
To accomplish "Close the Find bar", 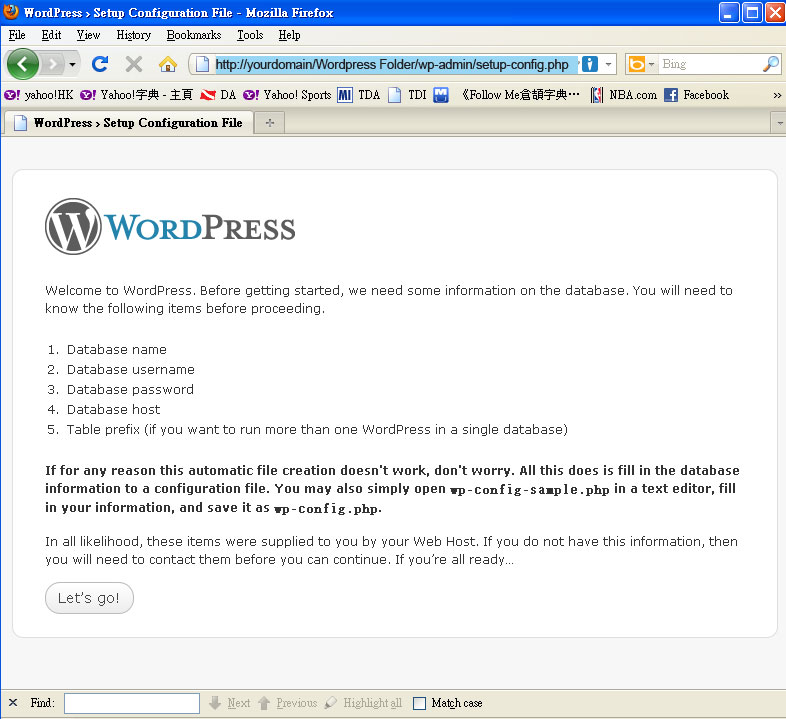I will (13, 702).
